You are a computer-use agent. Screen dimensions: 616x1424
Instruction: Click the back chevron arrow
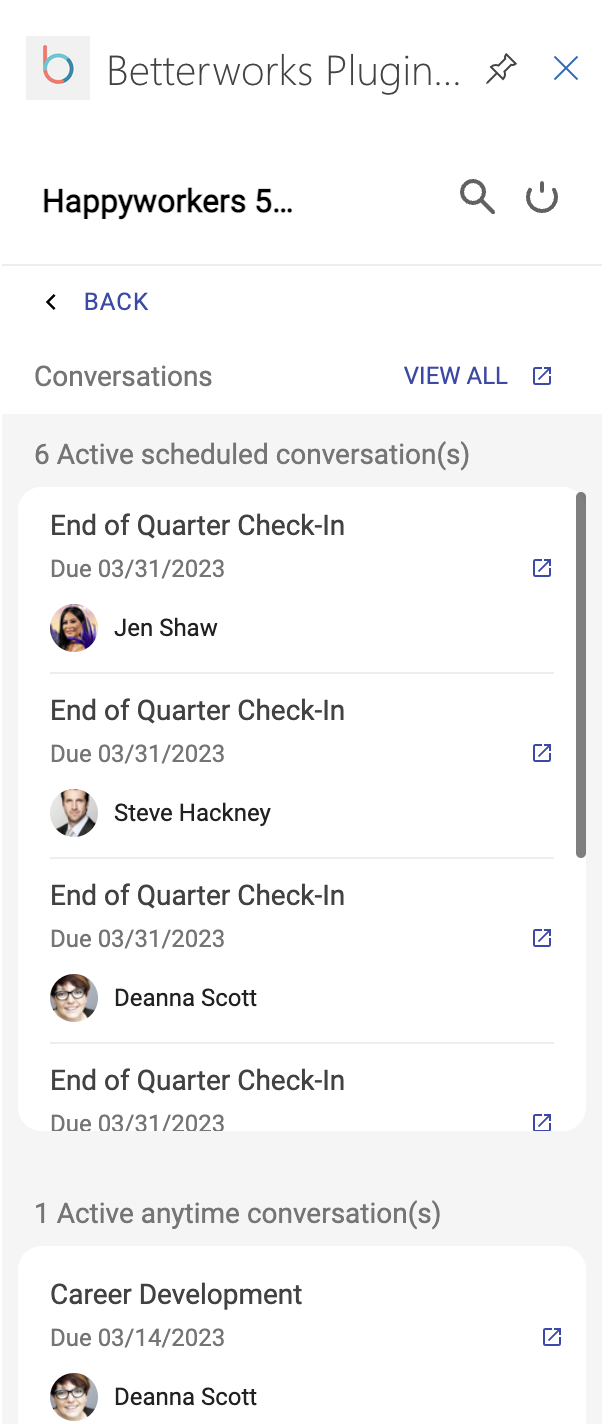coord(51,302)
